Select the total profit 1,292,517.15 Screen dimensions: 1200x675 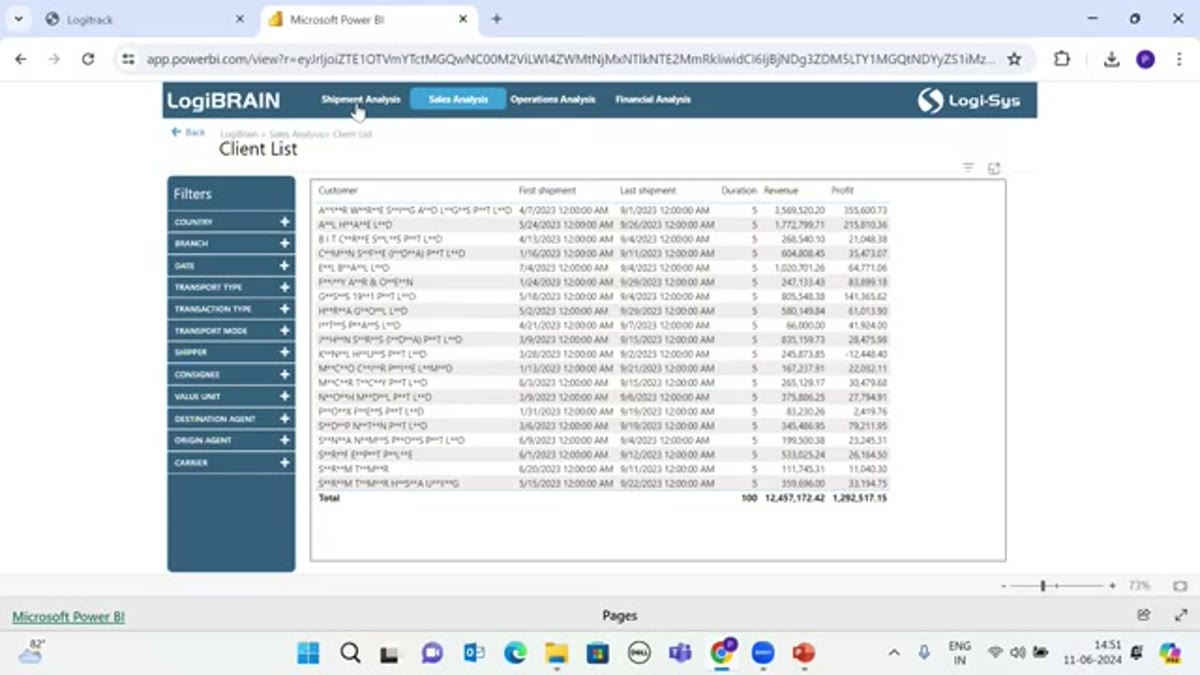tap(860, 497)
